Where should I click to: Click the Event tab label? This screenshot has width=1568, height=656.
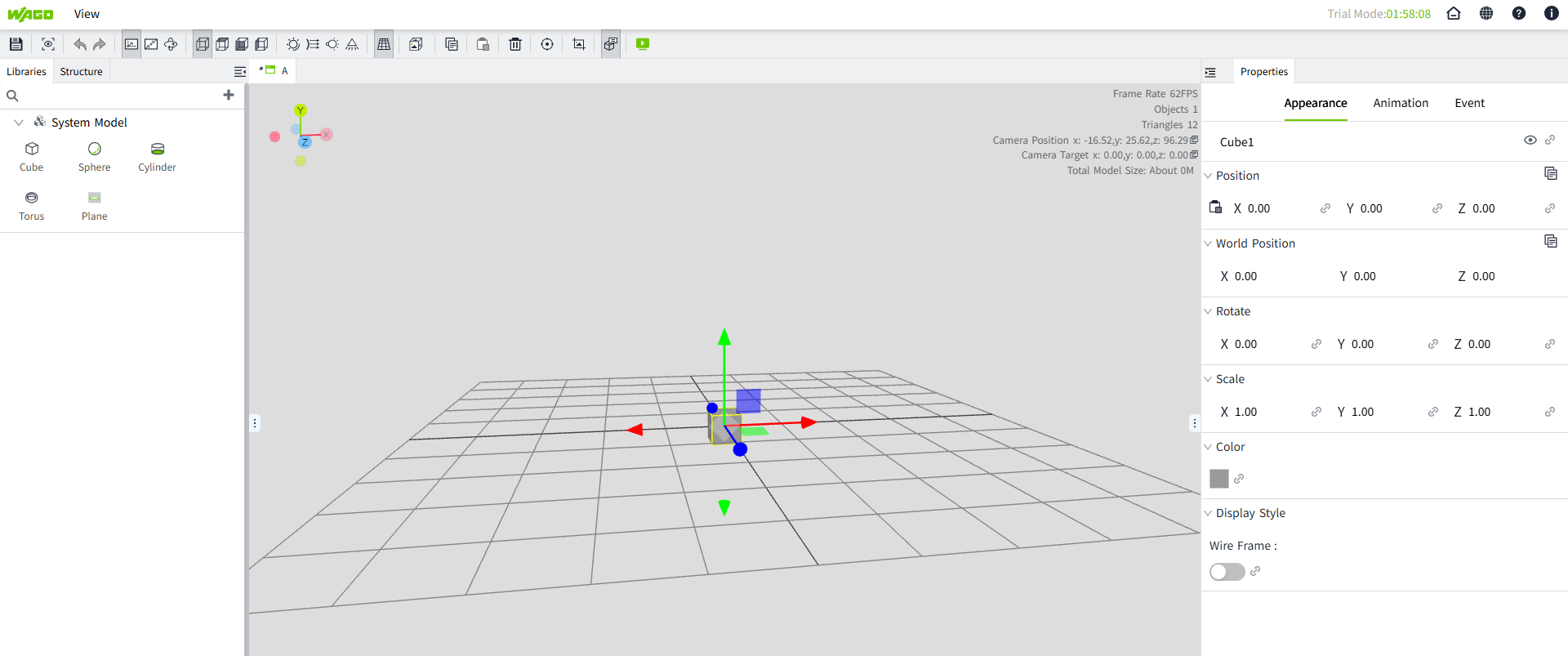click(x=1469, y=103)
